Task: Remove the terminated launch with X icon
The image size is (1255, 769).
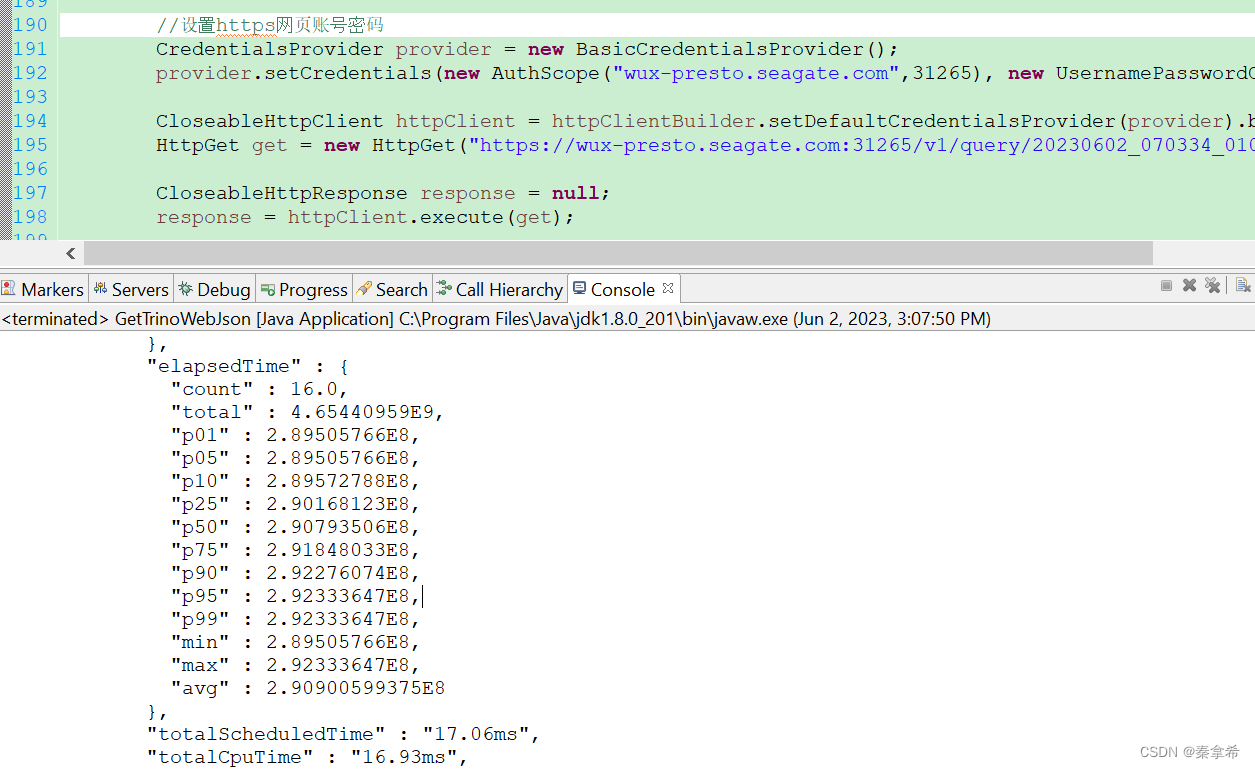Action: 1189,286
